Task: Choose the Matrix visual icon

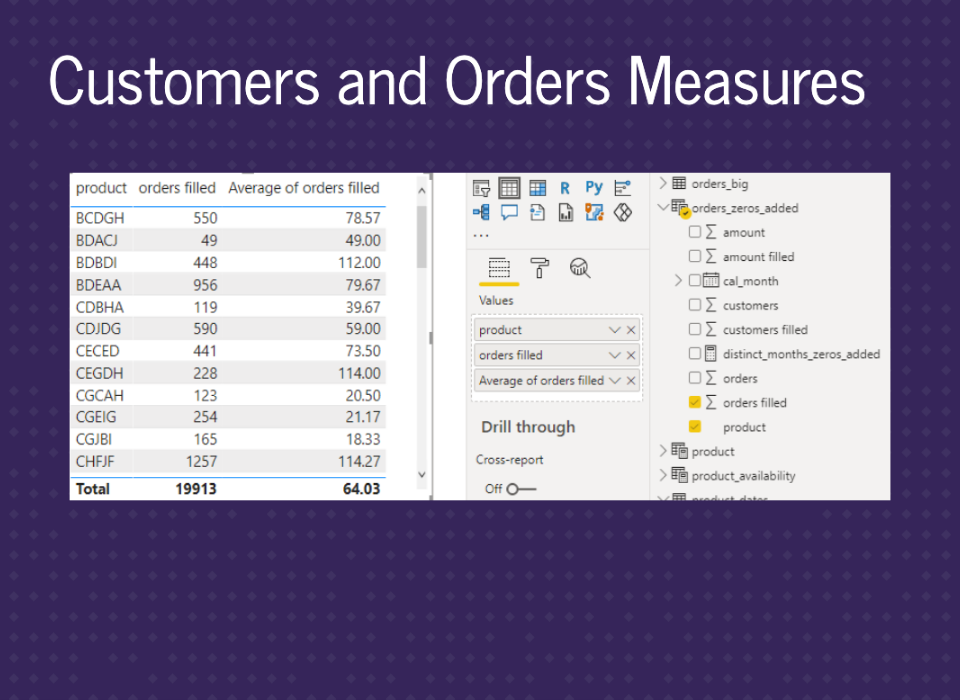Action: (x=537, y=188)
